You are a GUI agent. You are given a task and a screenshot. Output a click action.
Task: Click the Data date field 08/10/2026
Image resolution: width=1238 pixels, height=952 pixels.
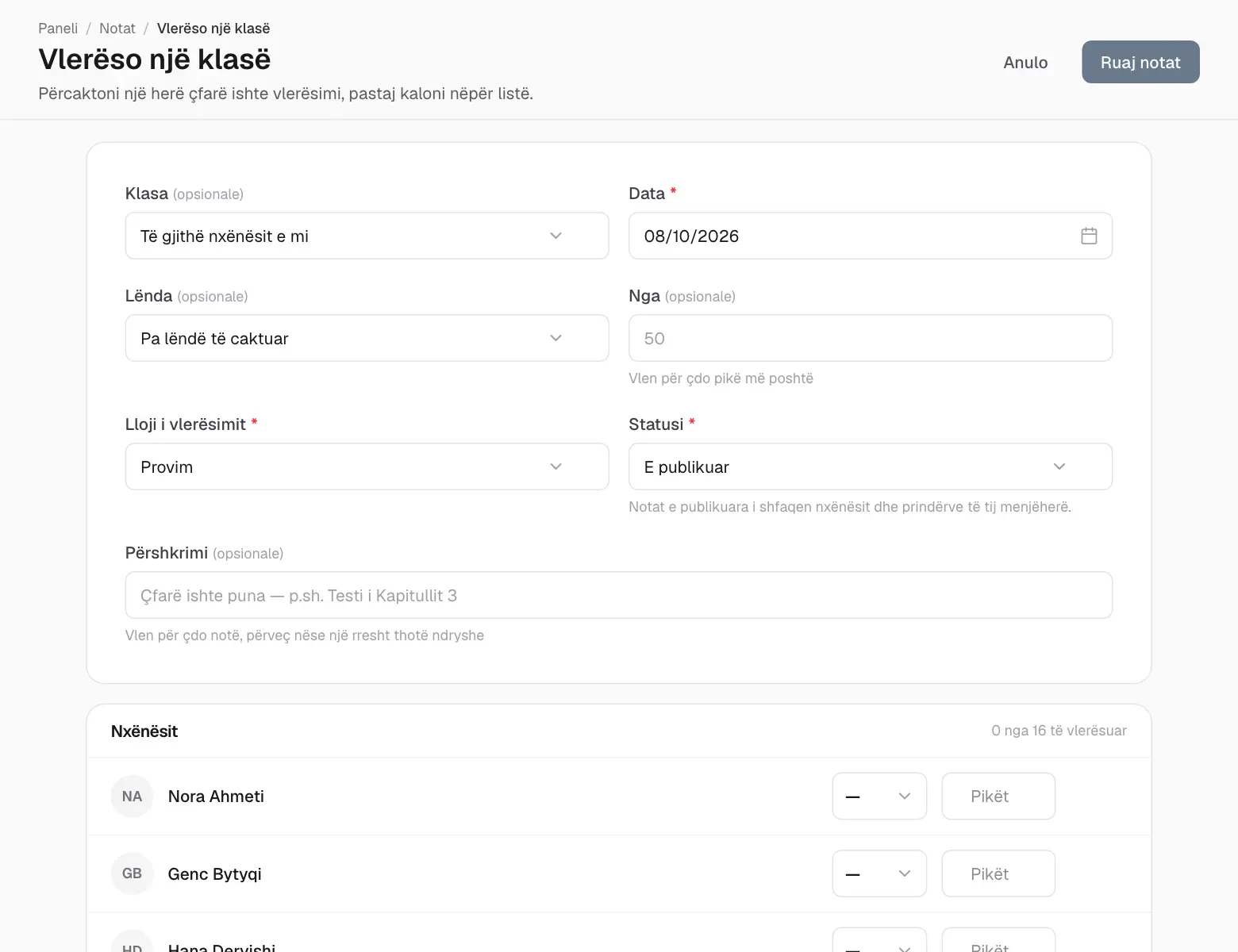(x=870, y=236)
